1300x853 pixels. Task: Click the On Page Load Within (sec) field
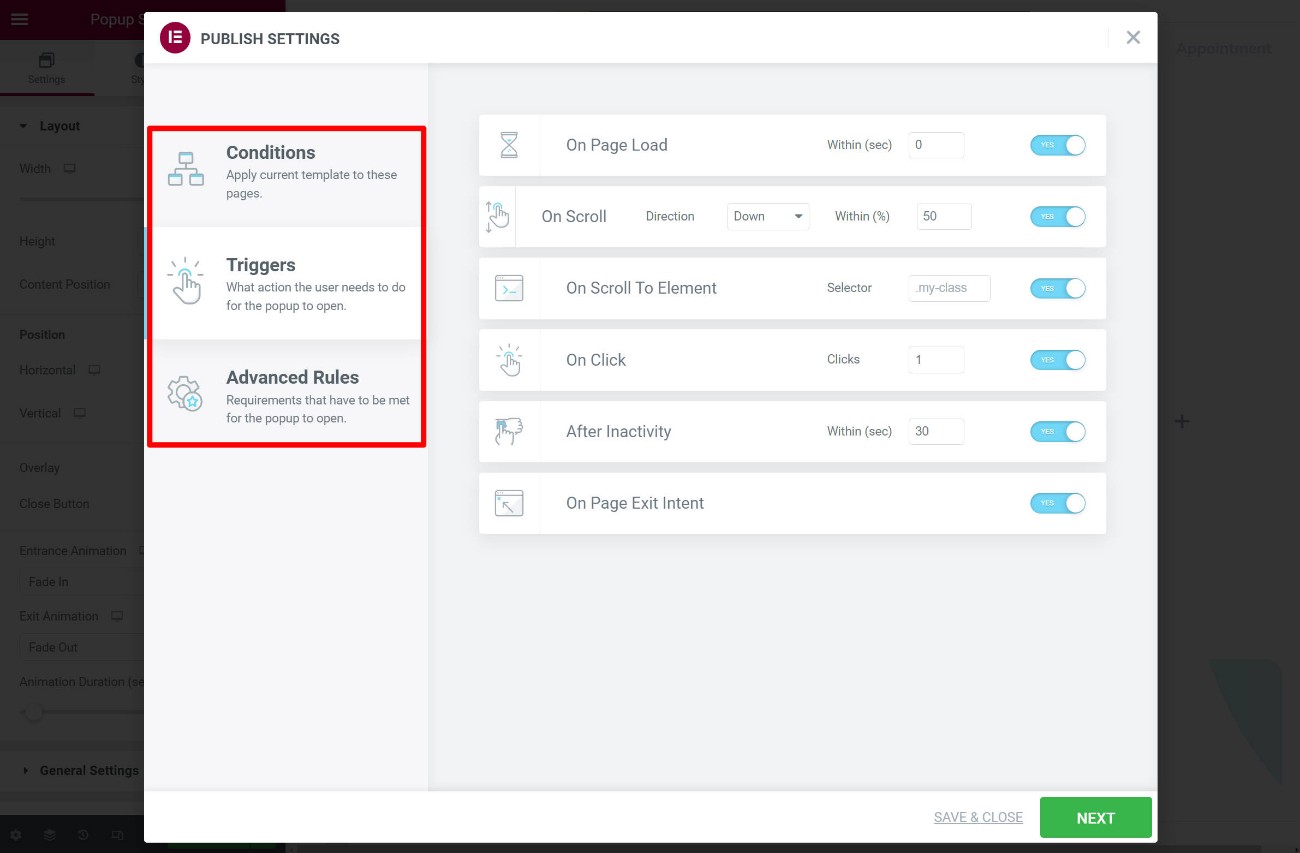pyautogui.click(x=936, y=145)
